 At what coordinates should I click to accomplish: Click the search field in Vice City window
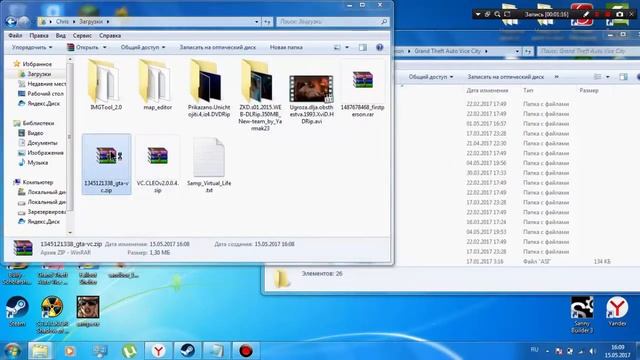click(588, 51)
